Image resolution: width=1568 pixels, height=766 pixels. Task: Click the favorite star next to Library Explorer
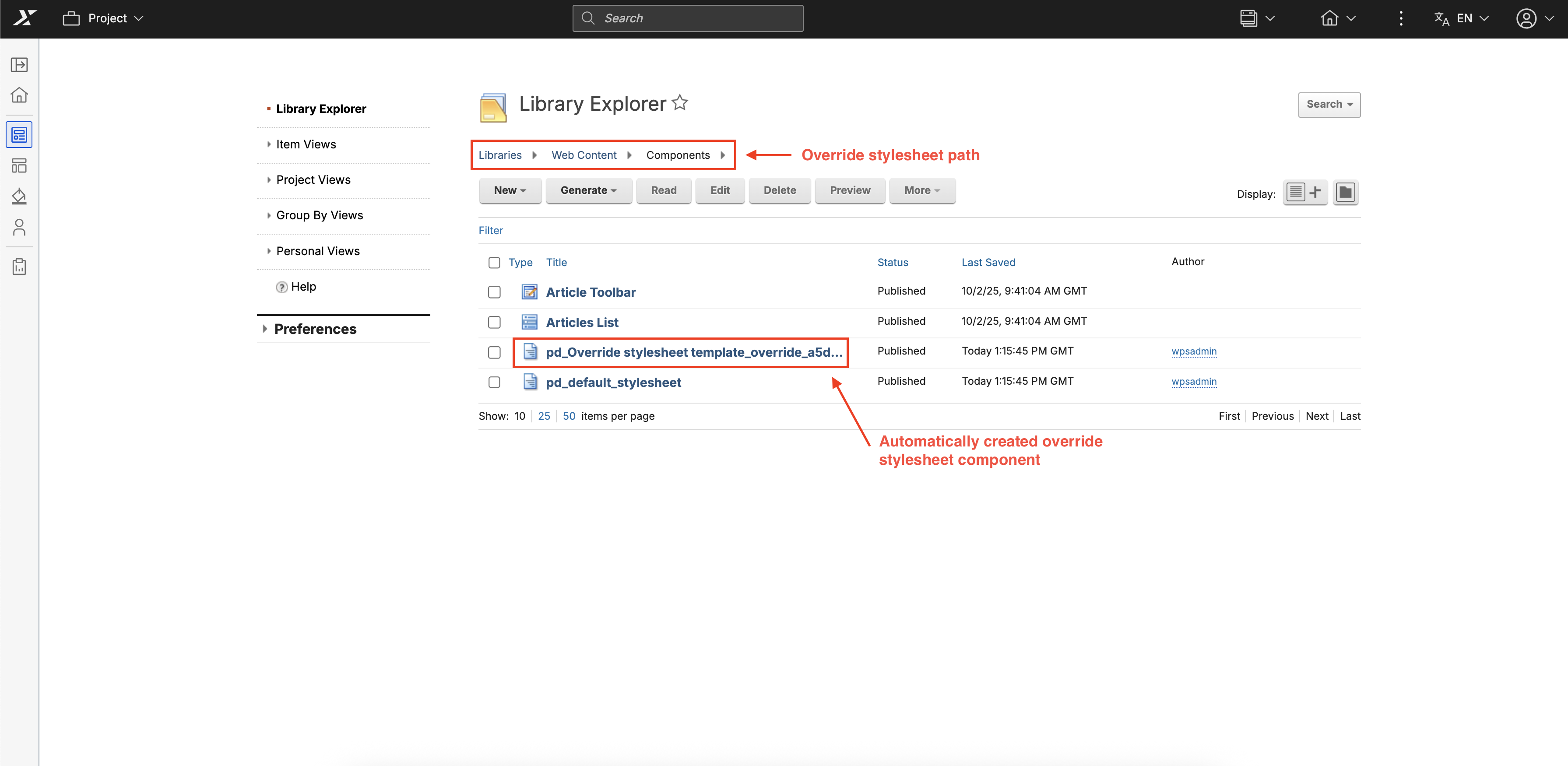point(680,103)
